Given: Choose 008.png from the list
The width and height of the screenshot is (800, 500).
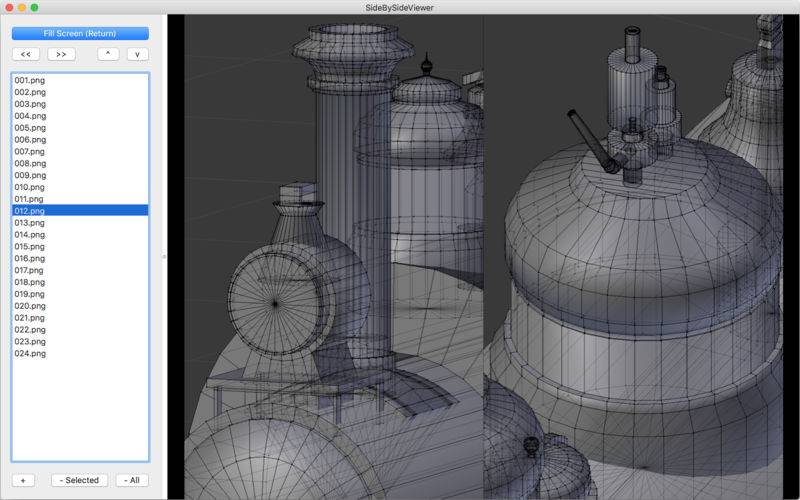Looking at the screenshot, I should point(30,163).
